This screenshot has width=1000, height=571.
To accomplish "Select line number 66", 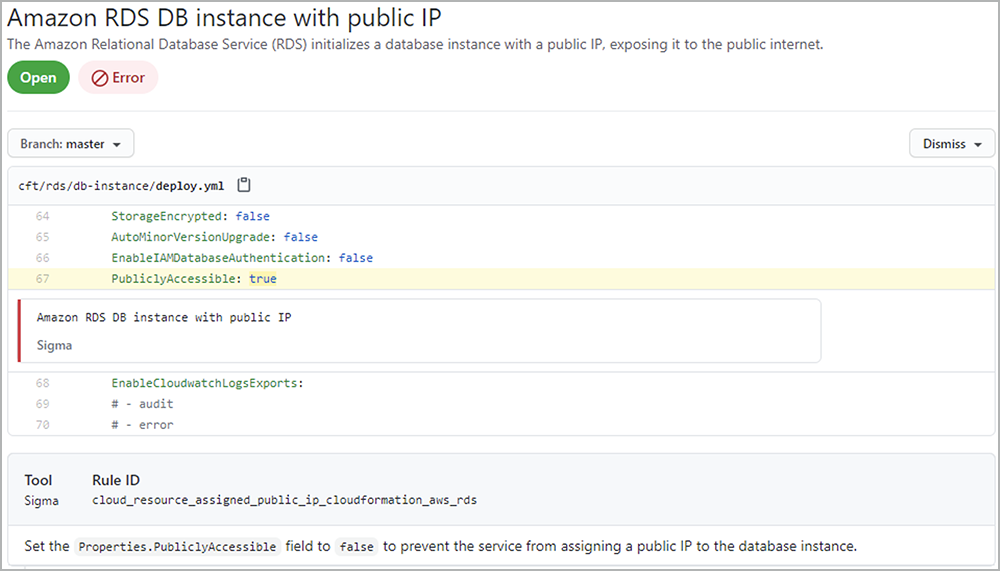I will [x=42, y=258].
